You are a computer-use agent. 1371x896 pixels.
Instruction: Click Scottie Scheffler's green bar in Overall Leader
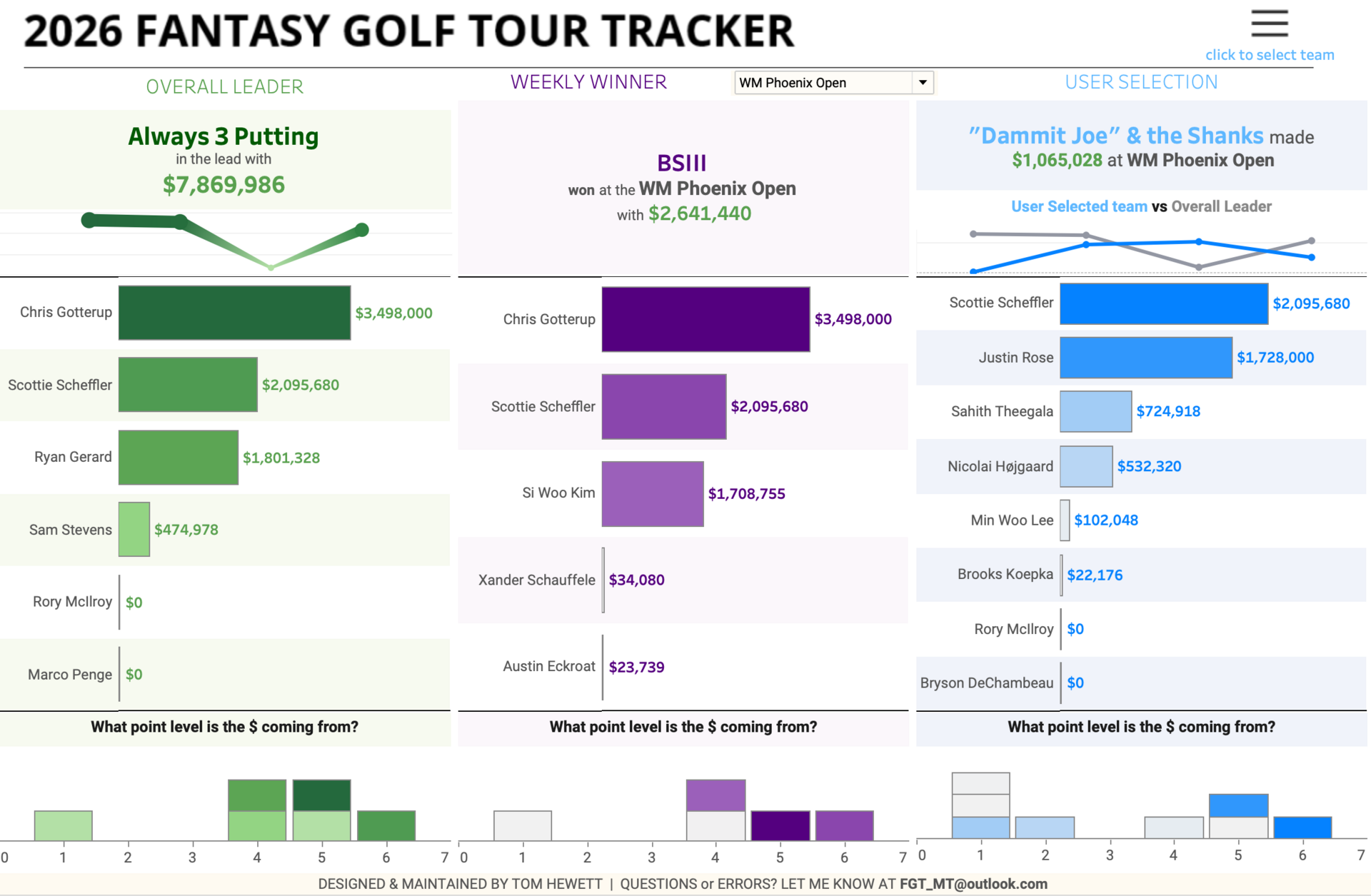[x=187, y=385]
